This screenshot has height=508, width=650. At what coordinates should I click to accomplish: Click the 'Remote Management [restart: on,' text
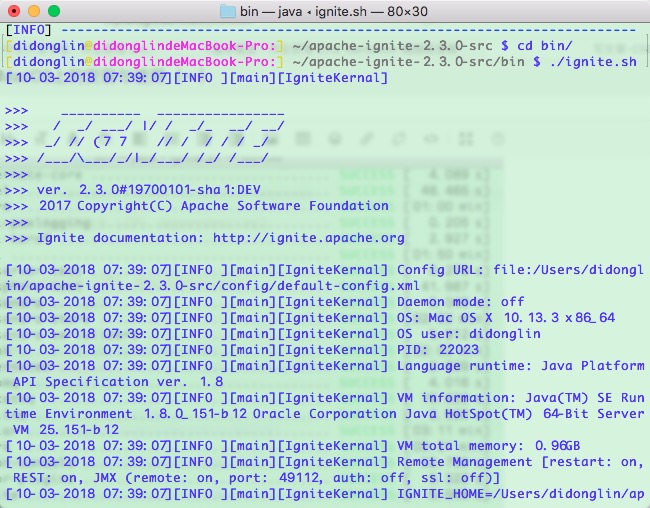point(521,462)
